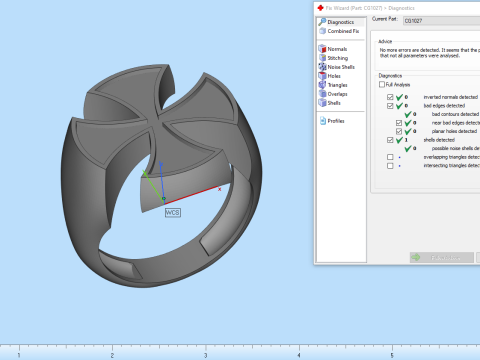
Task: Select the Shells fixing tool
Action: pos(330,103)
